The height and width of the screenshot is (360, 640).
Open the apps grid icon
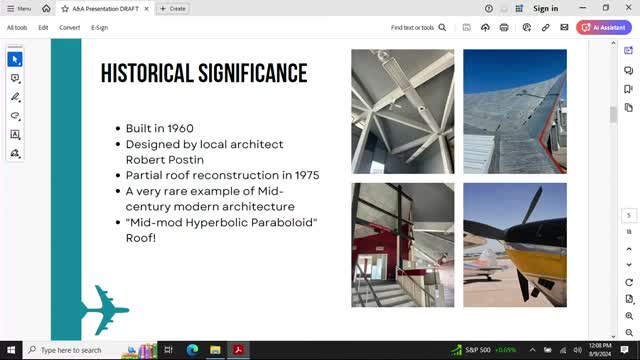[519, 9]
